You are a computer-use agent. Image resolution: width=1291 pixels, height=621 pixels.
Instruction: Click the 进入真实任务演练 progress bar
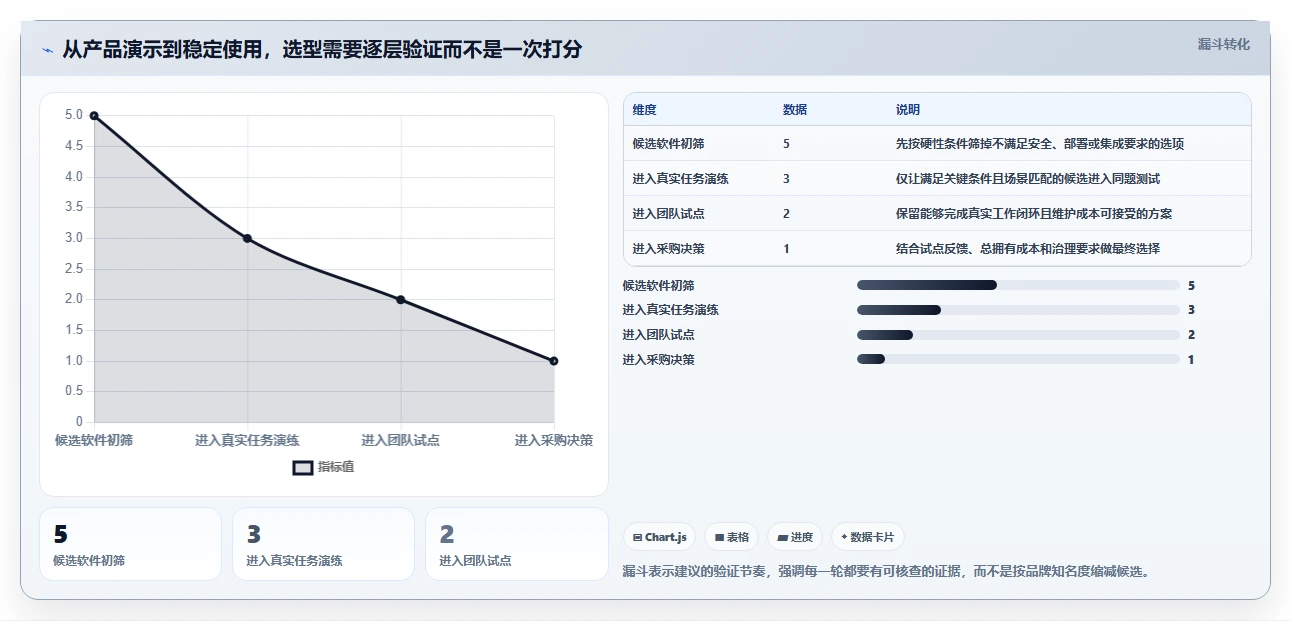[x=1018, y=310]
